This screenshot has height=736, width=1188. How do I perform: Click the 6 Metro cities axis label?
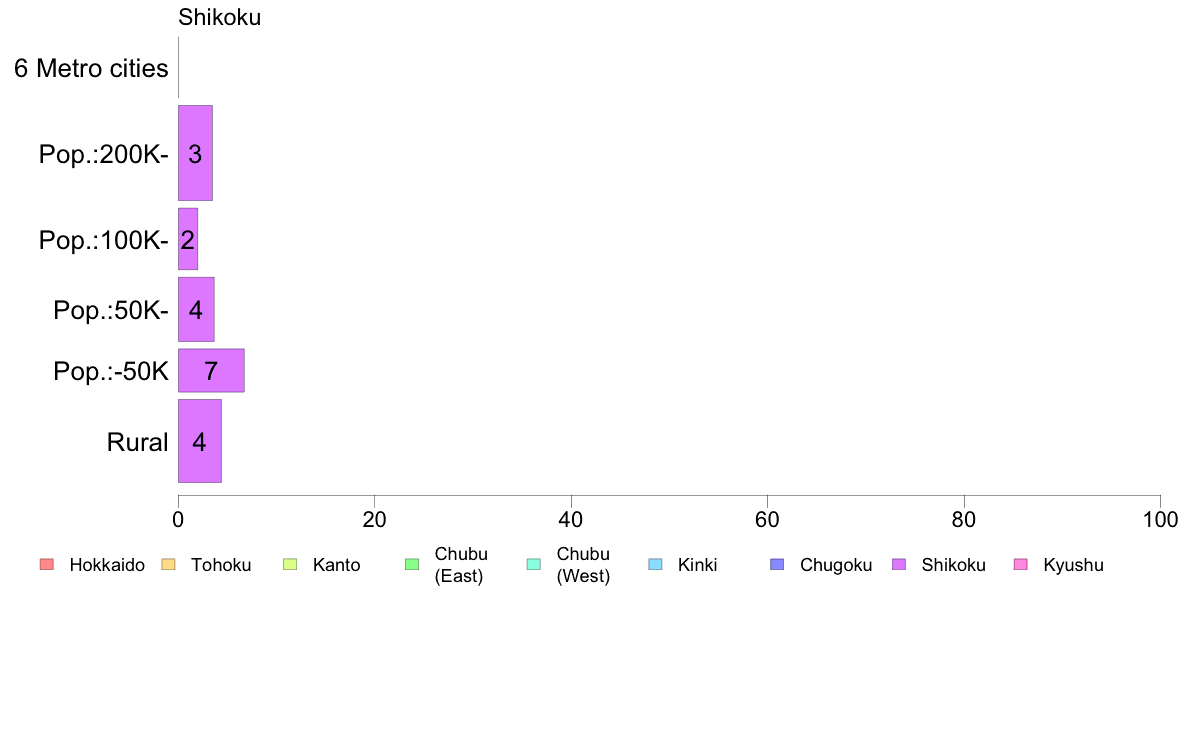pos(91,68)
